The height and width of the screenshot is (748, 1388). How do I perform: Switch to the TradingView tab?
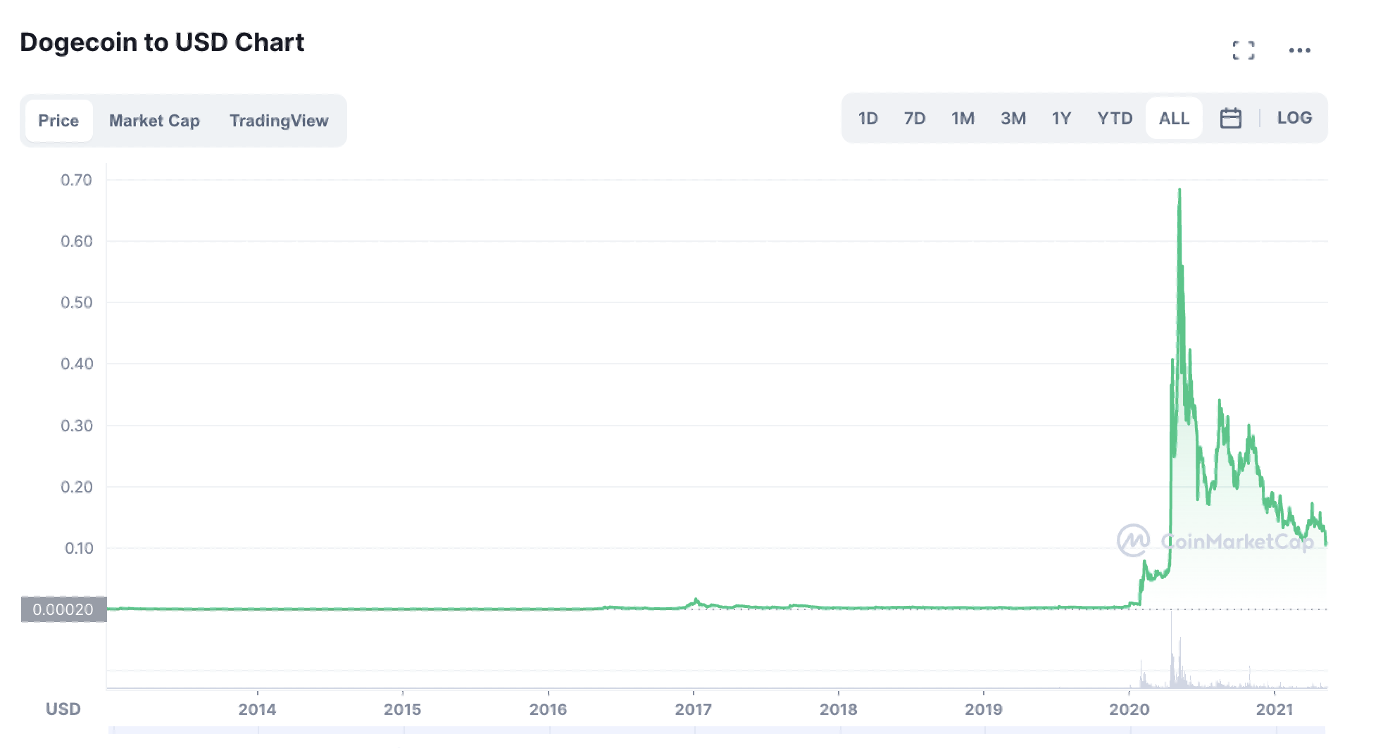pos(279,120)
